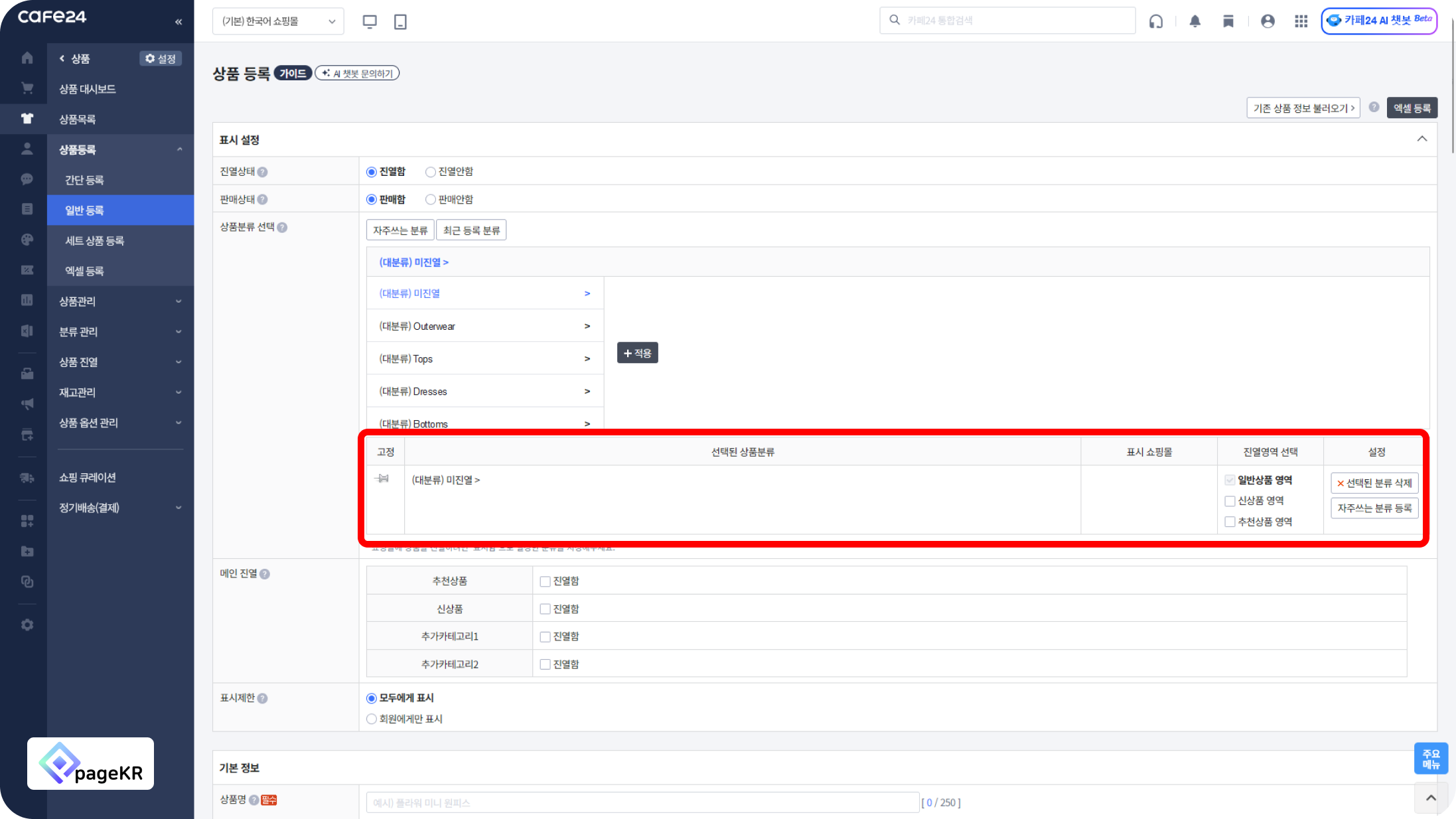
Task: Switch to 최근 등록 분류 tab
Action: click(x=471, y=230)
